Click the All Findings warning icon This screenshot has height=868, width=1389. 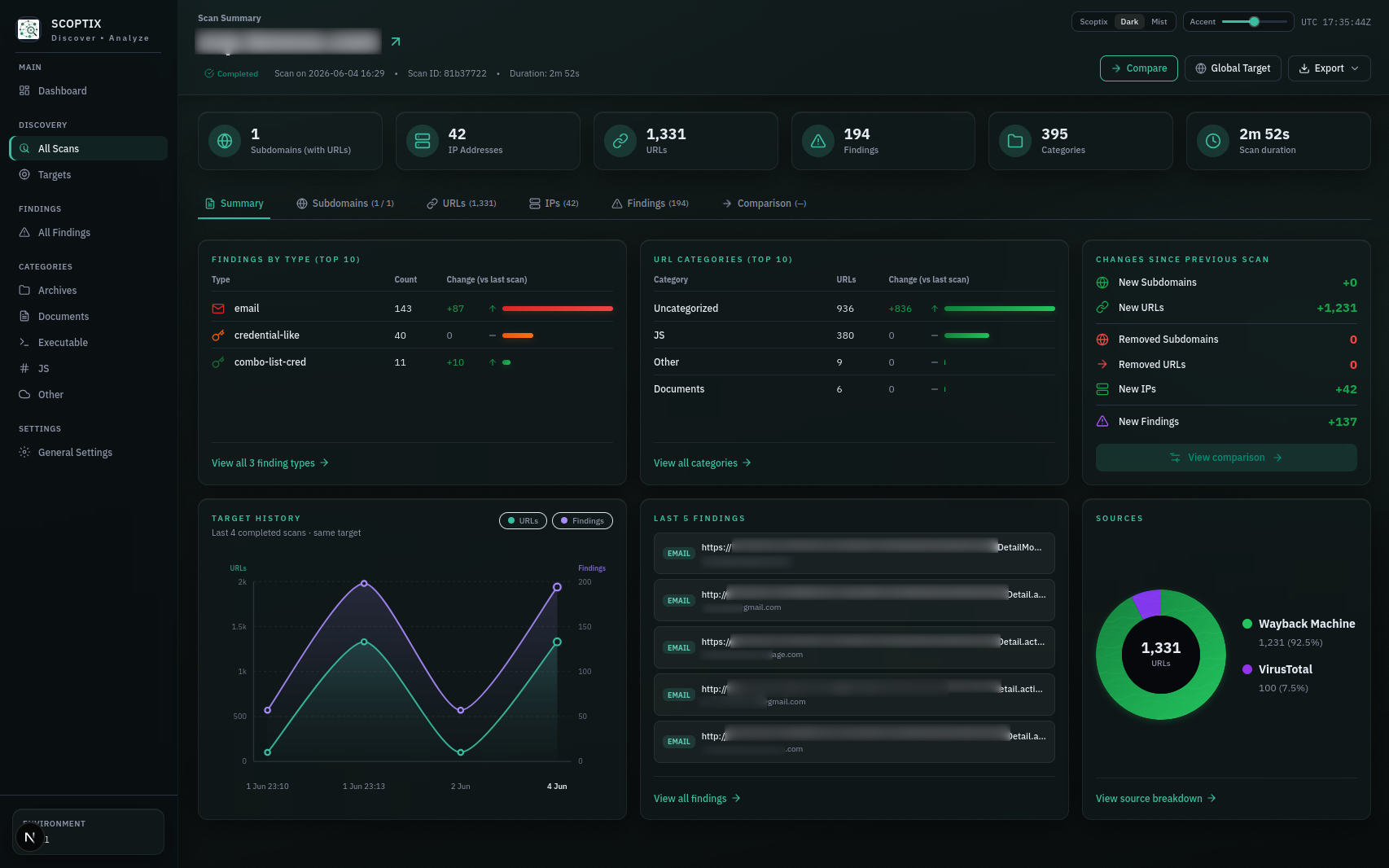coord(24,232)
